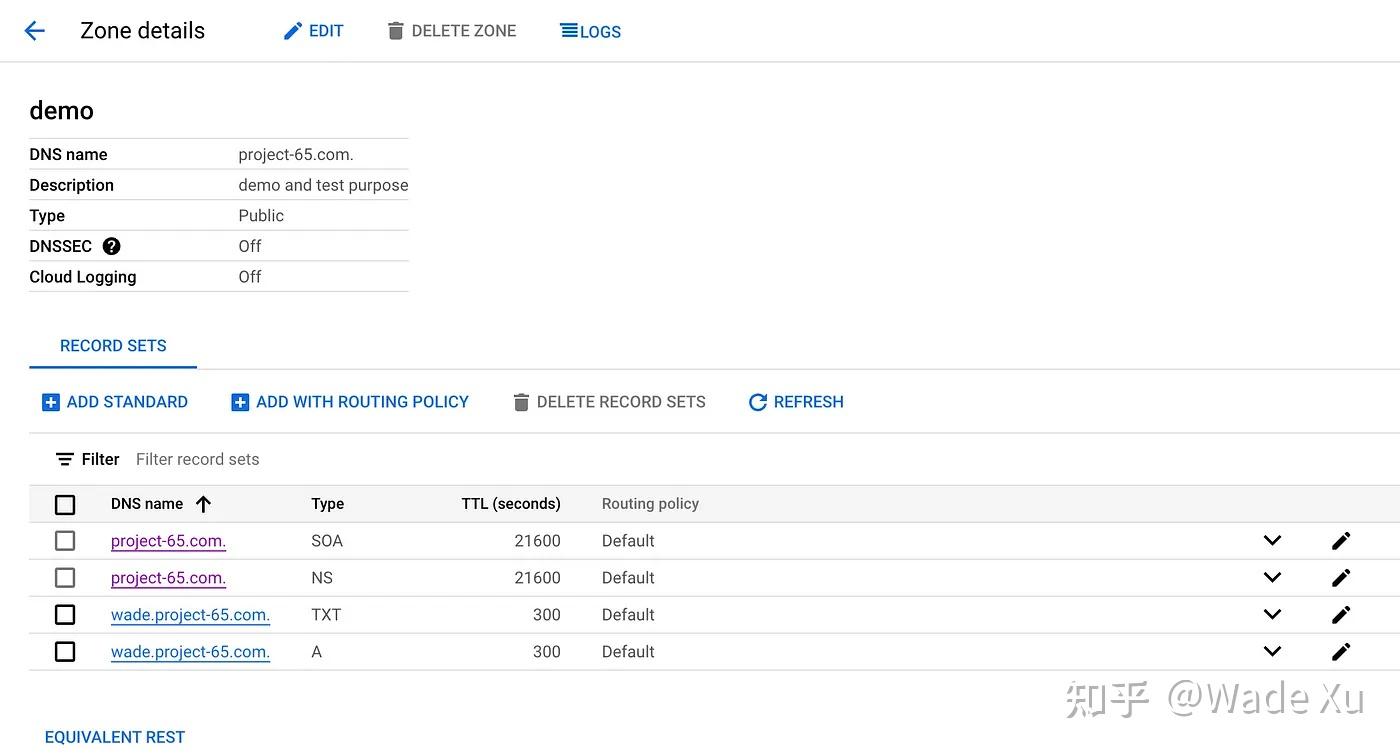Click pencil edit icon for SOA record
The height and width of the screenshot is (755, 1400).
[x=1341, y=541]
